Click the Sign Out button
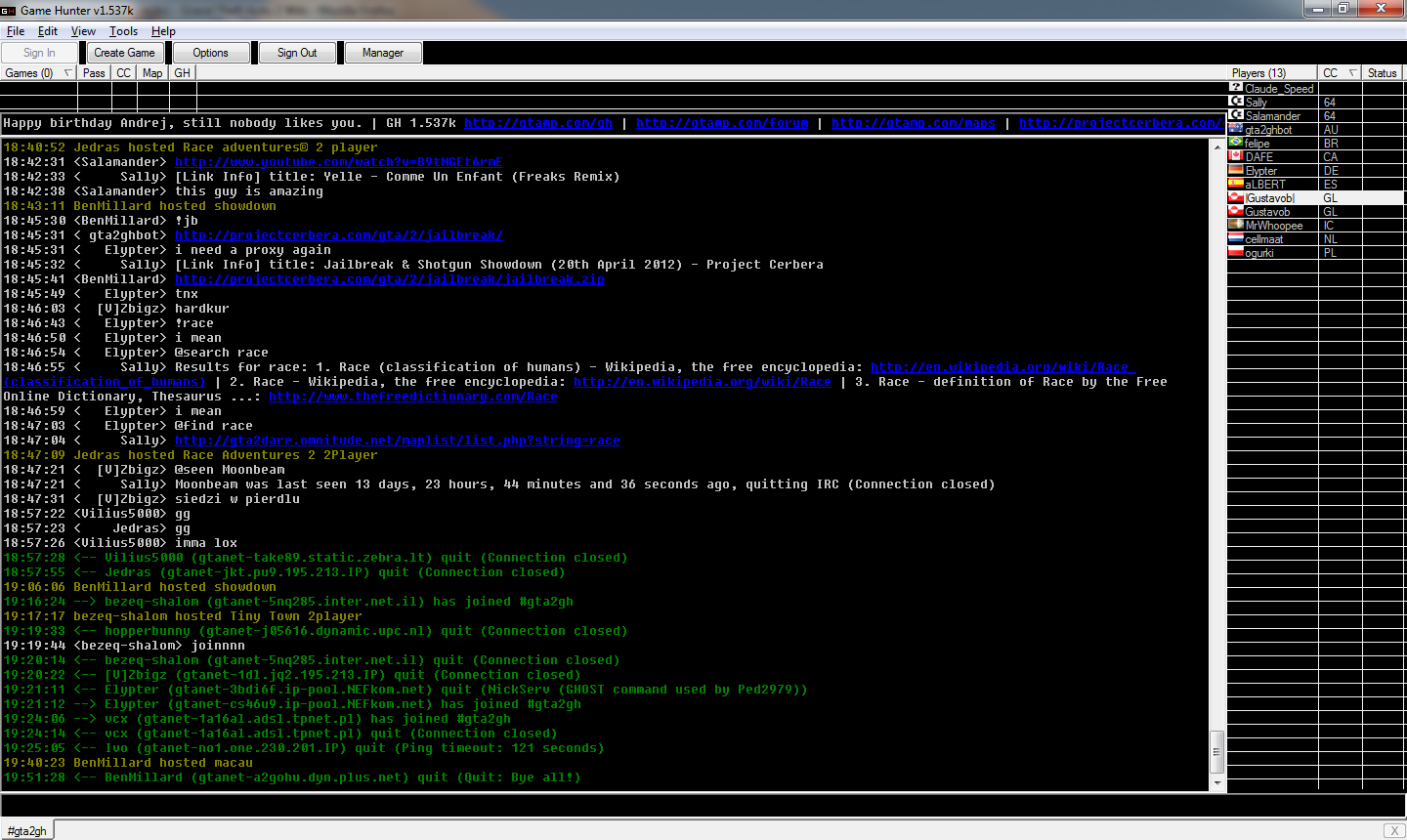Image resolution: width=1407 pixels, height=840 pixels. click(x=297, y=53)
